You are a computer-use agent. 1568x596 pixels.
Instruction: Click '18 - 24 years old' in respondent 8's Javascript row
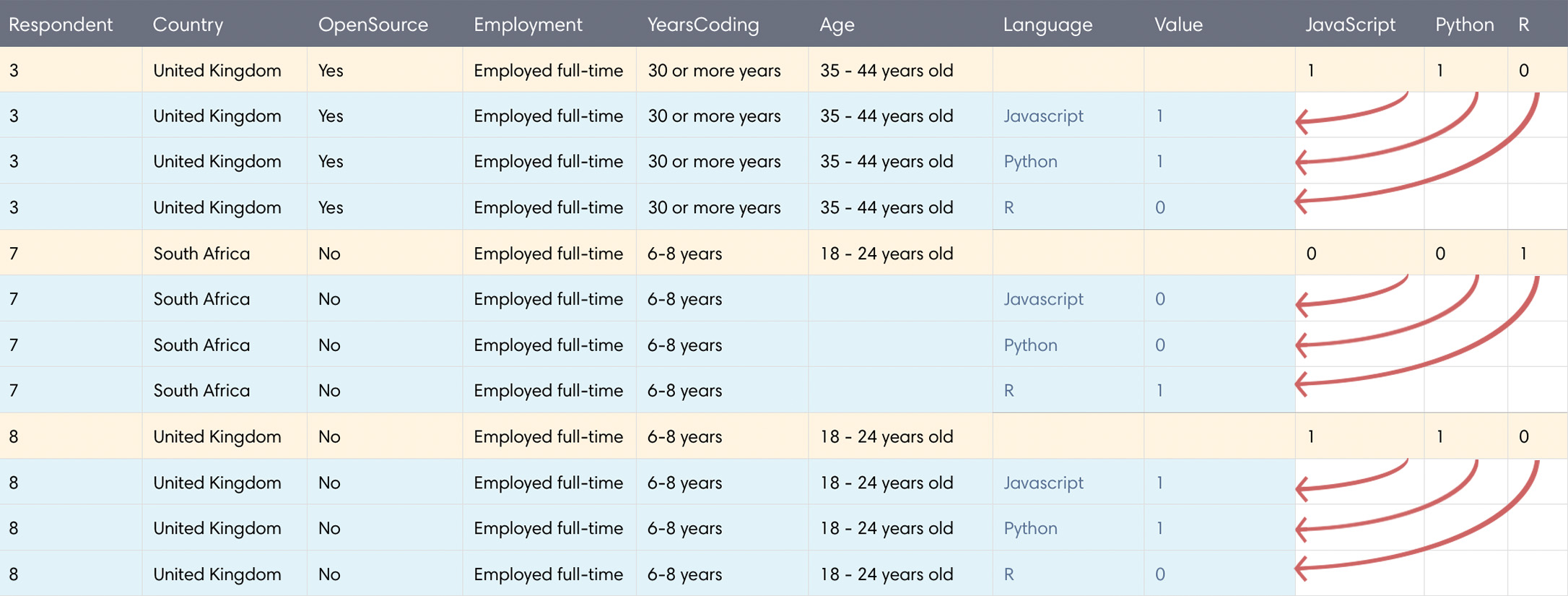(x=887, y=483)
